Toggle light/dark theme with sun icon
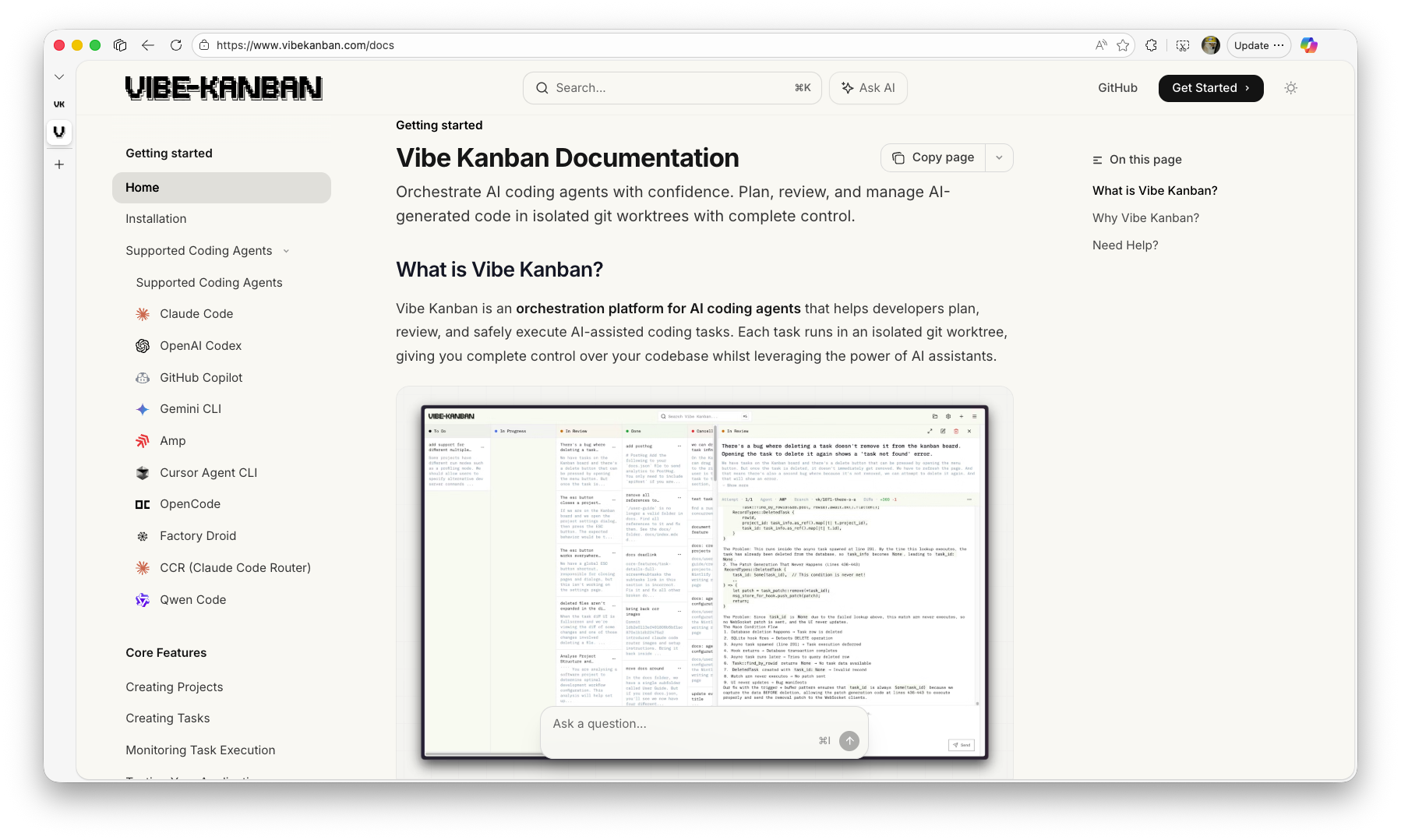 pos(1291,88)
